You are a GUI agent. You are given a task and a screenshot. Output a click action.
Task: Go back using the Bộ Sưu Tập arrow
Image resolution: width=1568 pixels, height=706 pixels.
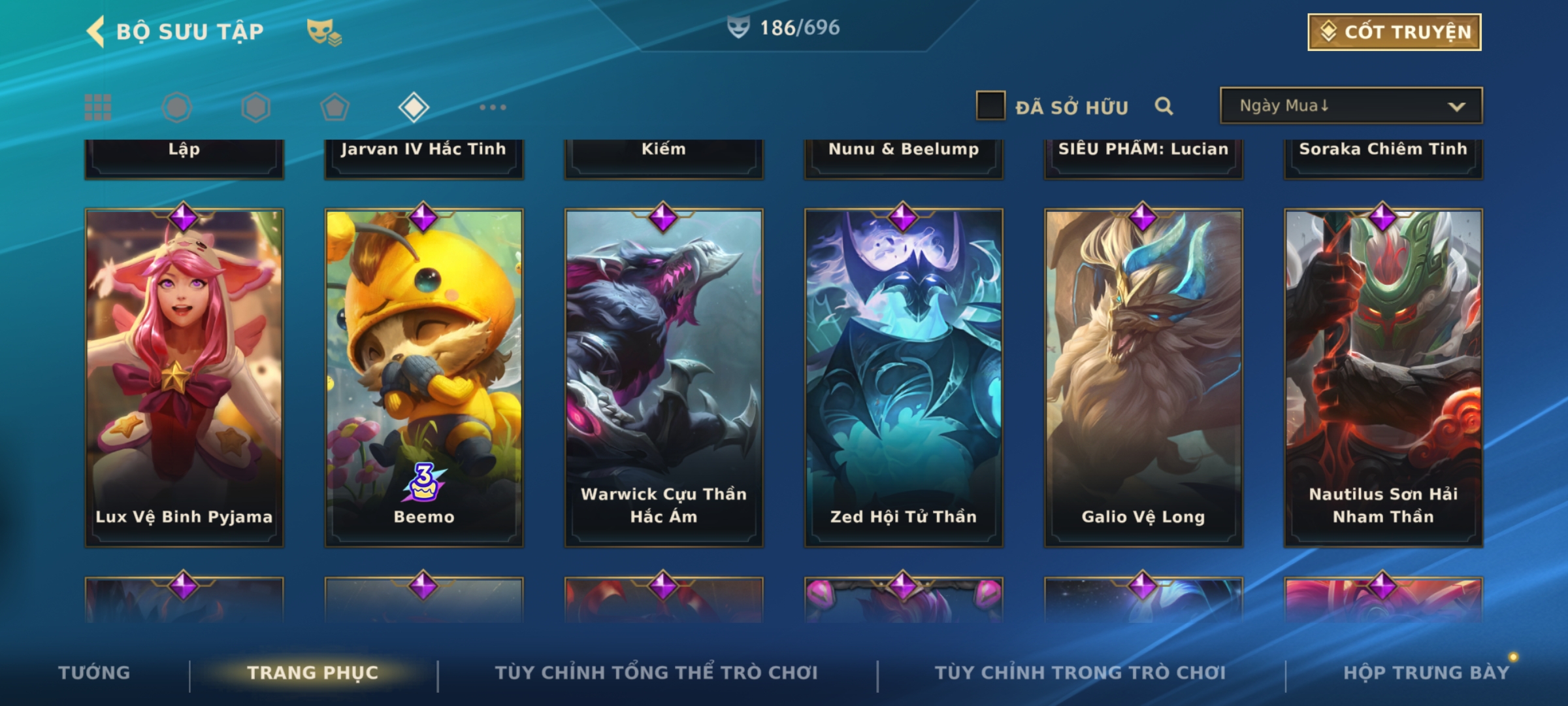point(95,32)
